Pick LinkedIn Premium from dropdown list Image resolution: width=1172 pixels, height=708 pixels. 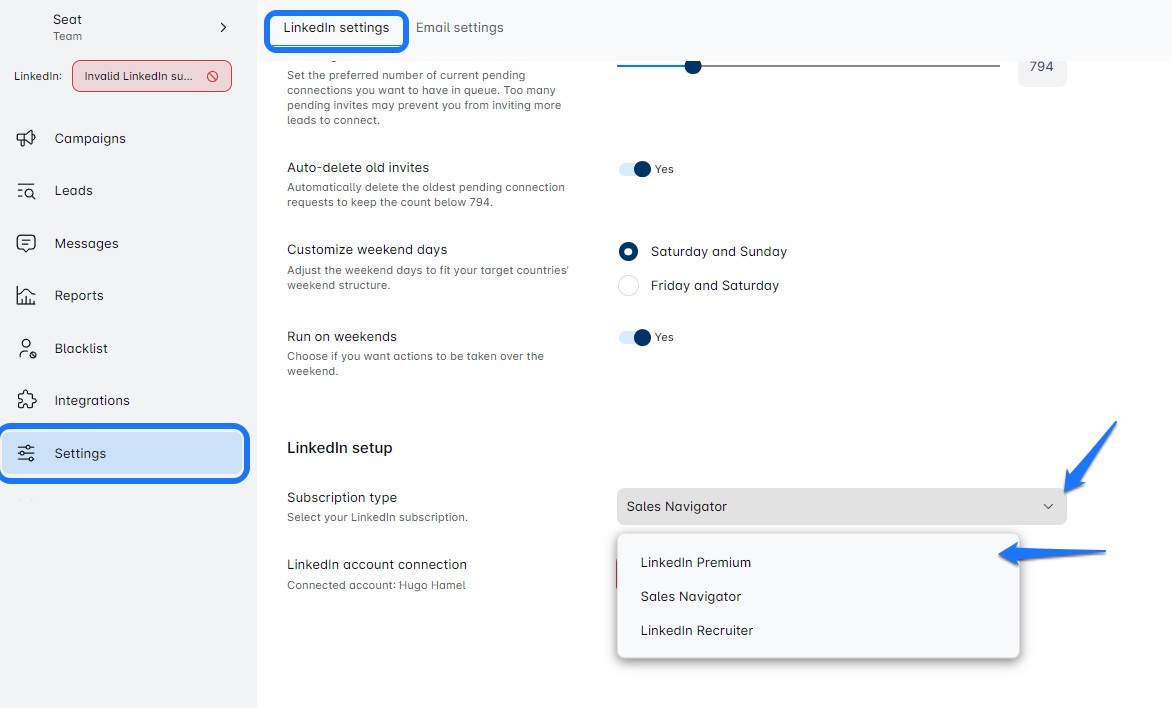(x=696, y=562)
